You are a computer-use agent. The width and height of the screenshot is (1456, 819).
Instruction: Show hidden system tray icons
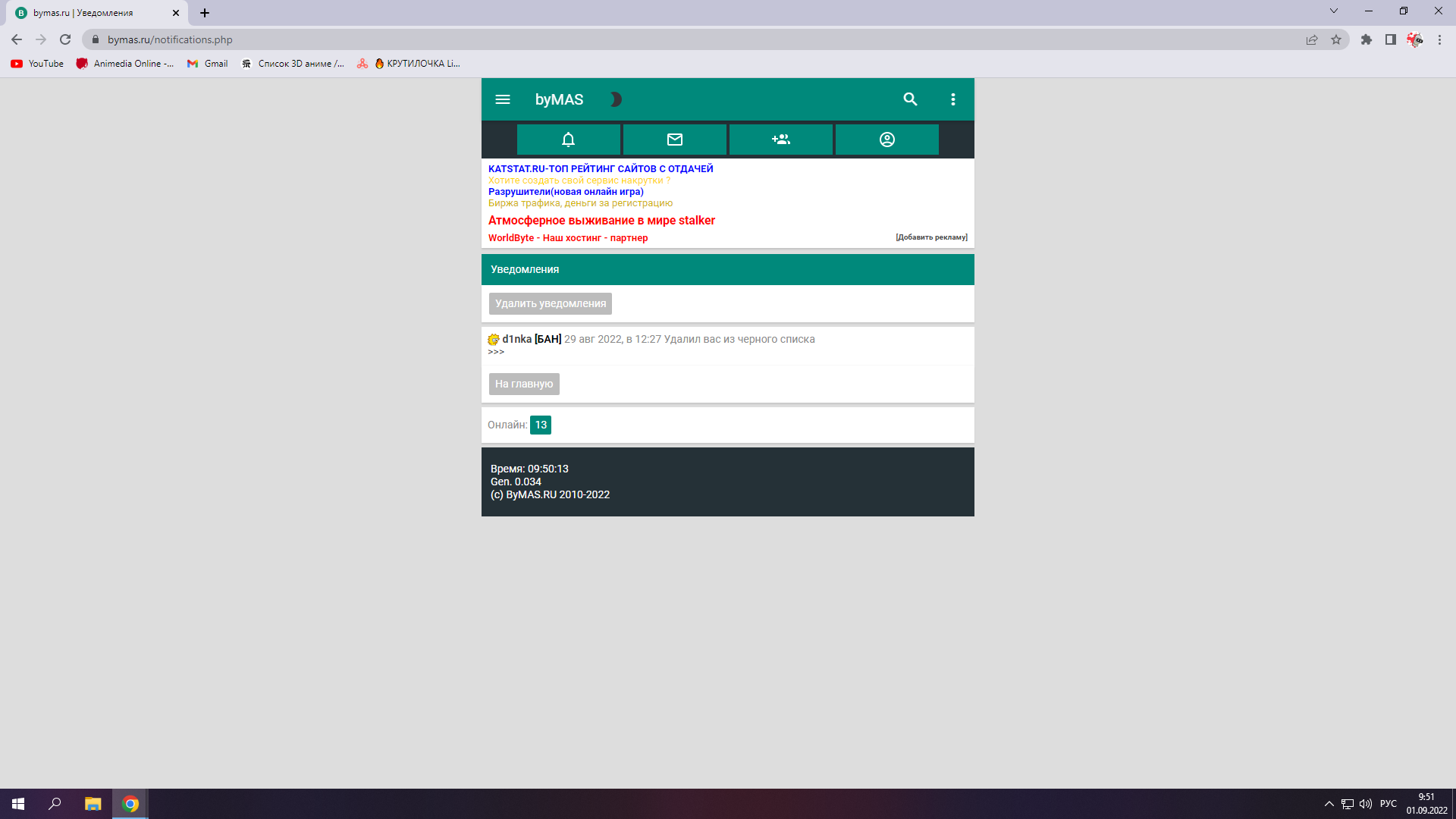(x=1329, y=804)
